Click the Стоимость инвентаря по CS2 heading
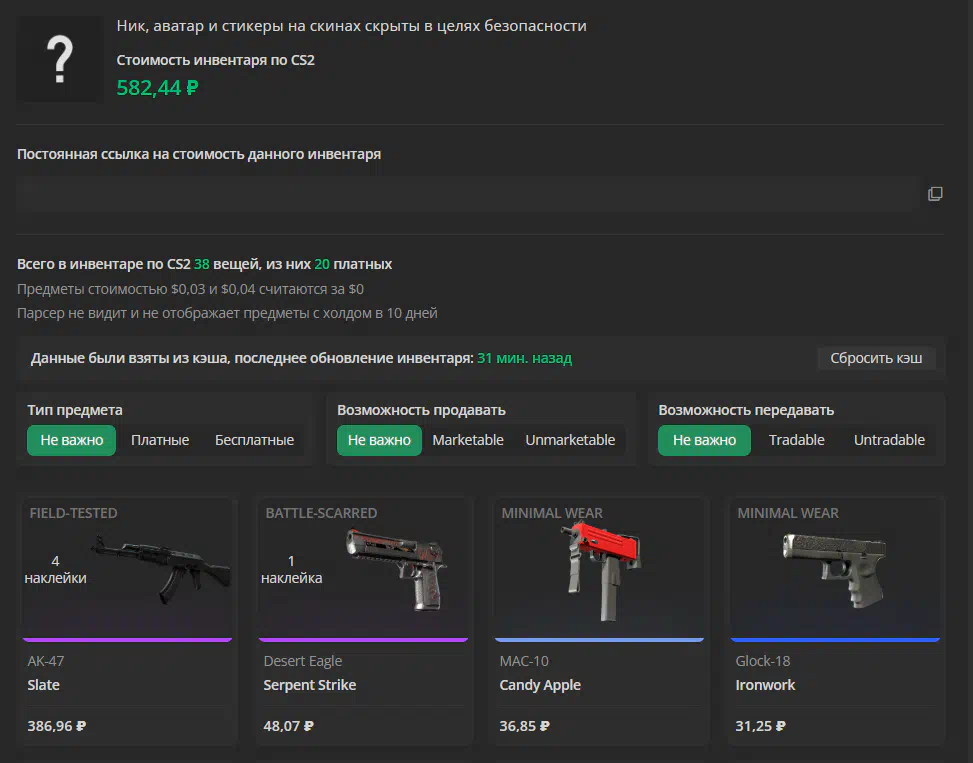The width and height of the screenshot is (973, 763). [215, 60]
